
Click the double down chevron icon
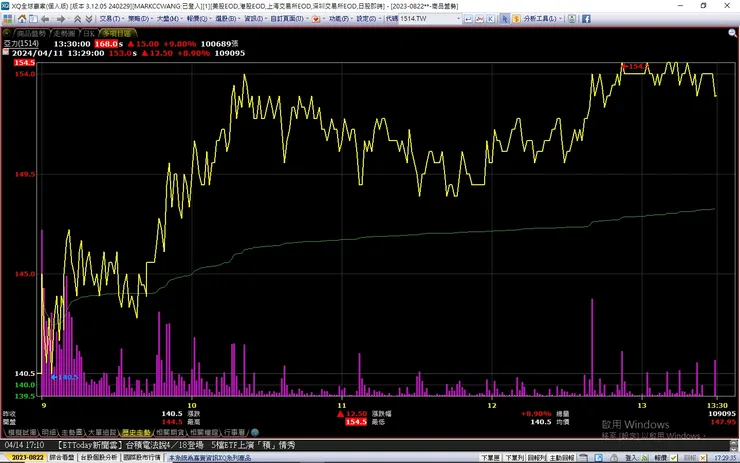click(88, 19)
